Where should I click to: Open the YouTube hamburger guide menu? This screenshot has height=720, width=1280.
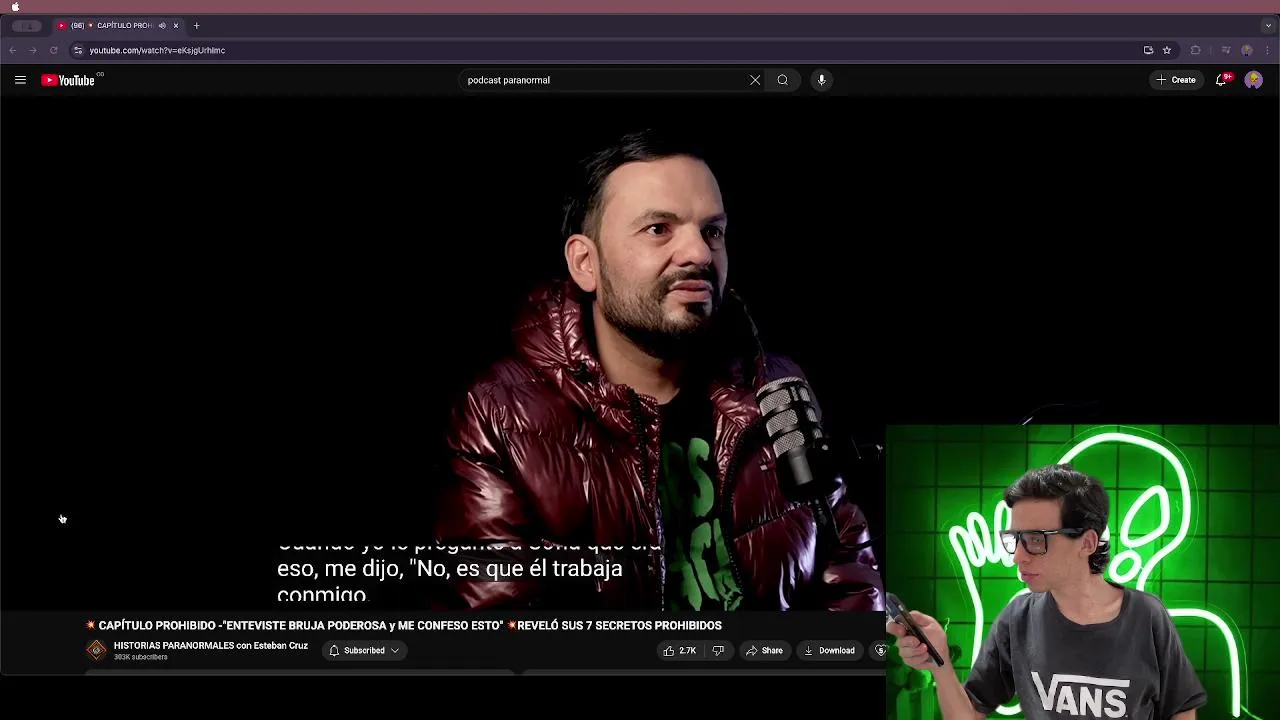(20, 80)
